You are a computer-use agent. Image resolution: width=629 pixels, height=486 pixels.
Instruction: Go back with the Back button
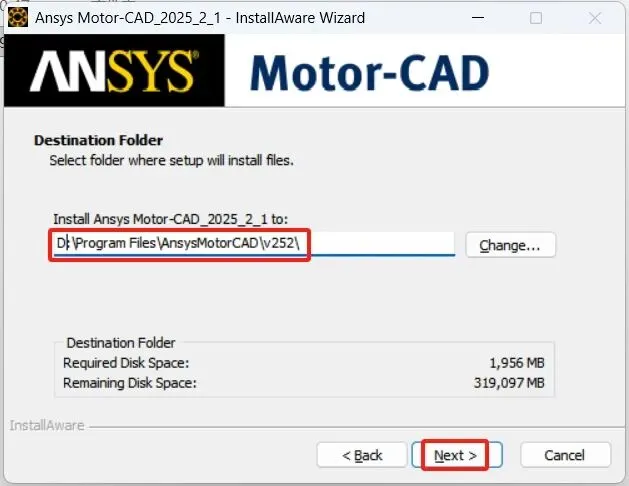point(362,455)
